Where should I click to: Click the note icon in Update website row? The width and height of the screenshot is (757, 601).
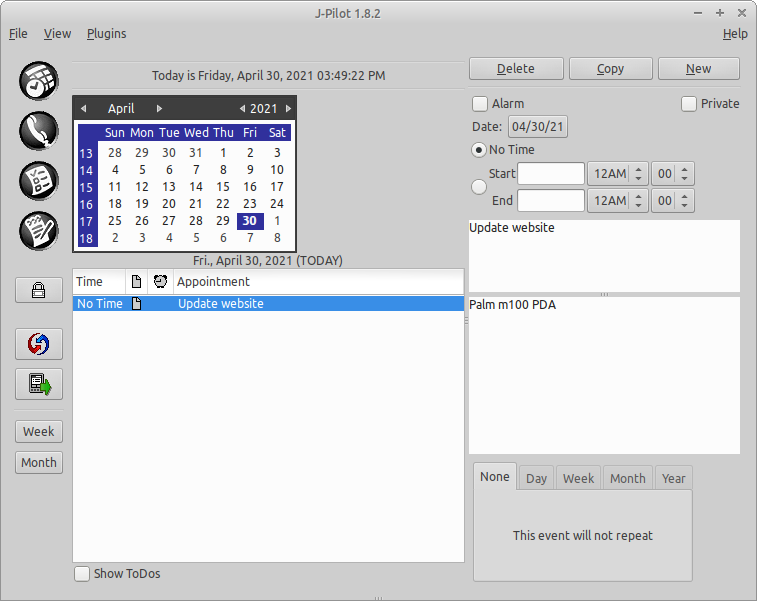(x=137, y=304)
